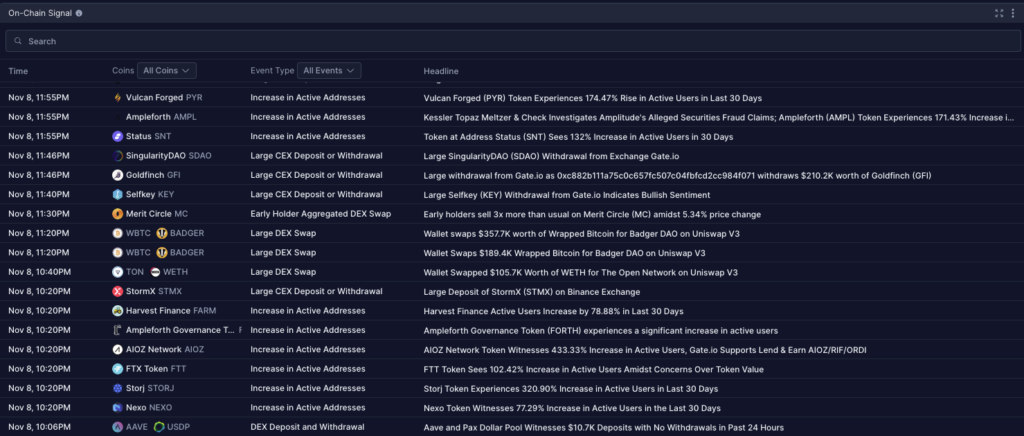
Task: Click the info icon beside On-Chain Signal
Action: click(79, 13)
